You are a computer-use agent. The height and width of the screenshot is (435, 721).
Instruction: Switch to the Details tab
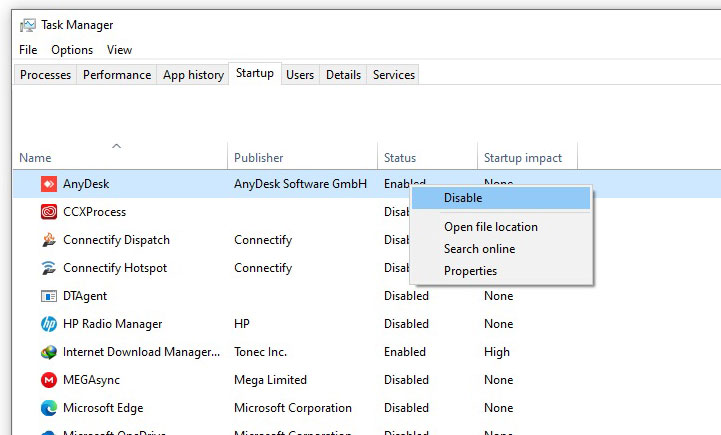(x=343, y=74)
